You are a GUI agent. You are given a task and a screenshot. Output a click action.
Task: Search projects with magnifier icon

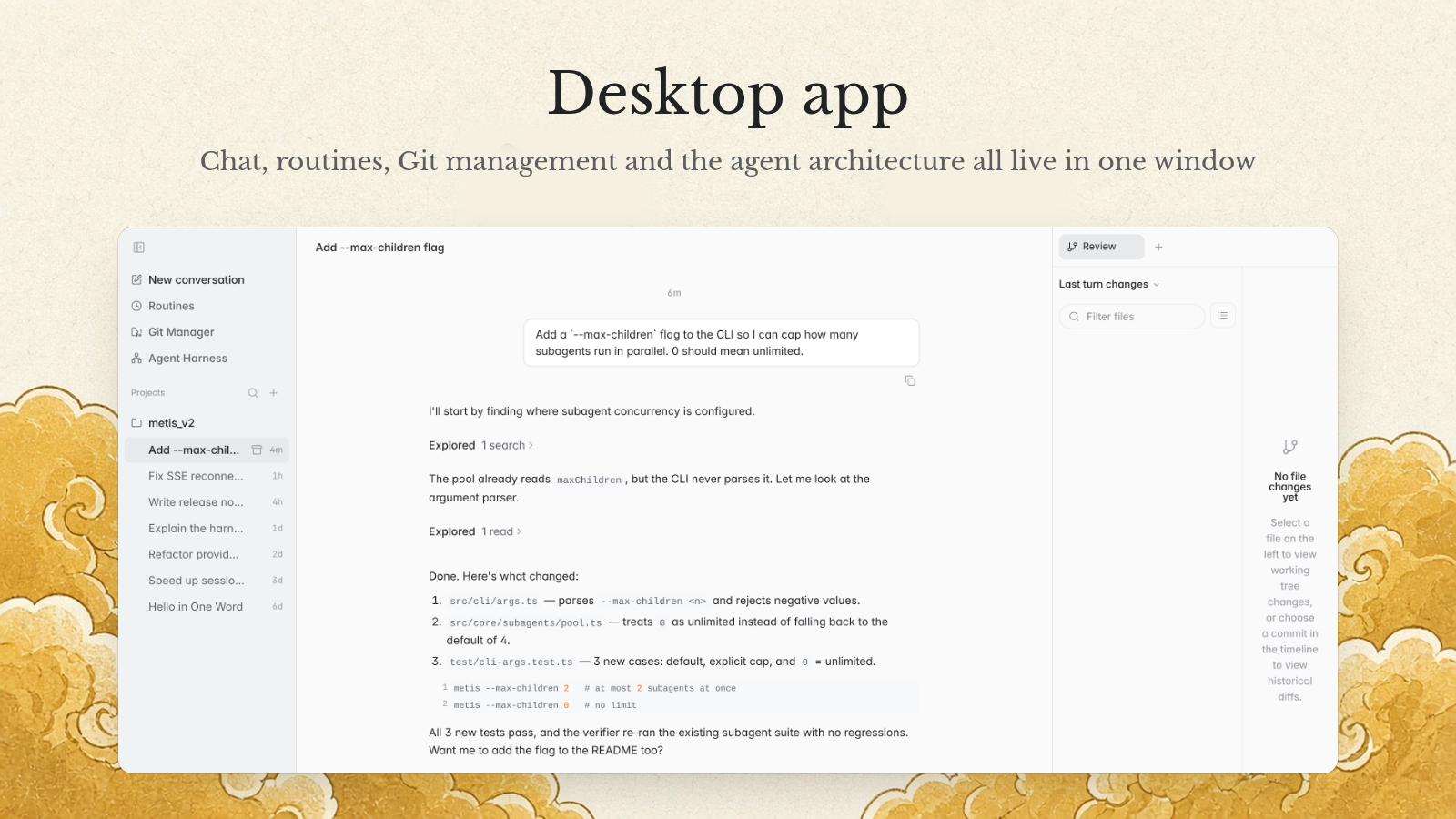point(253,393)
